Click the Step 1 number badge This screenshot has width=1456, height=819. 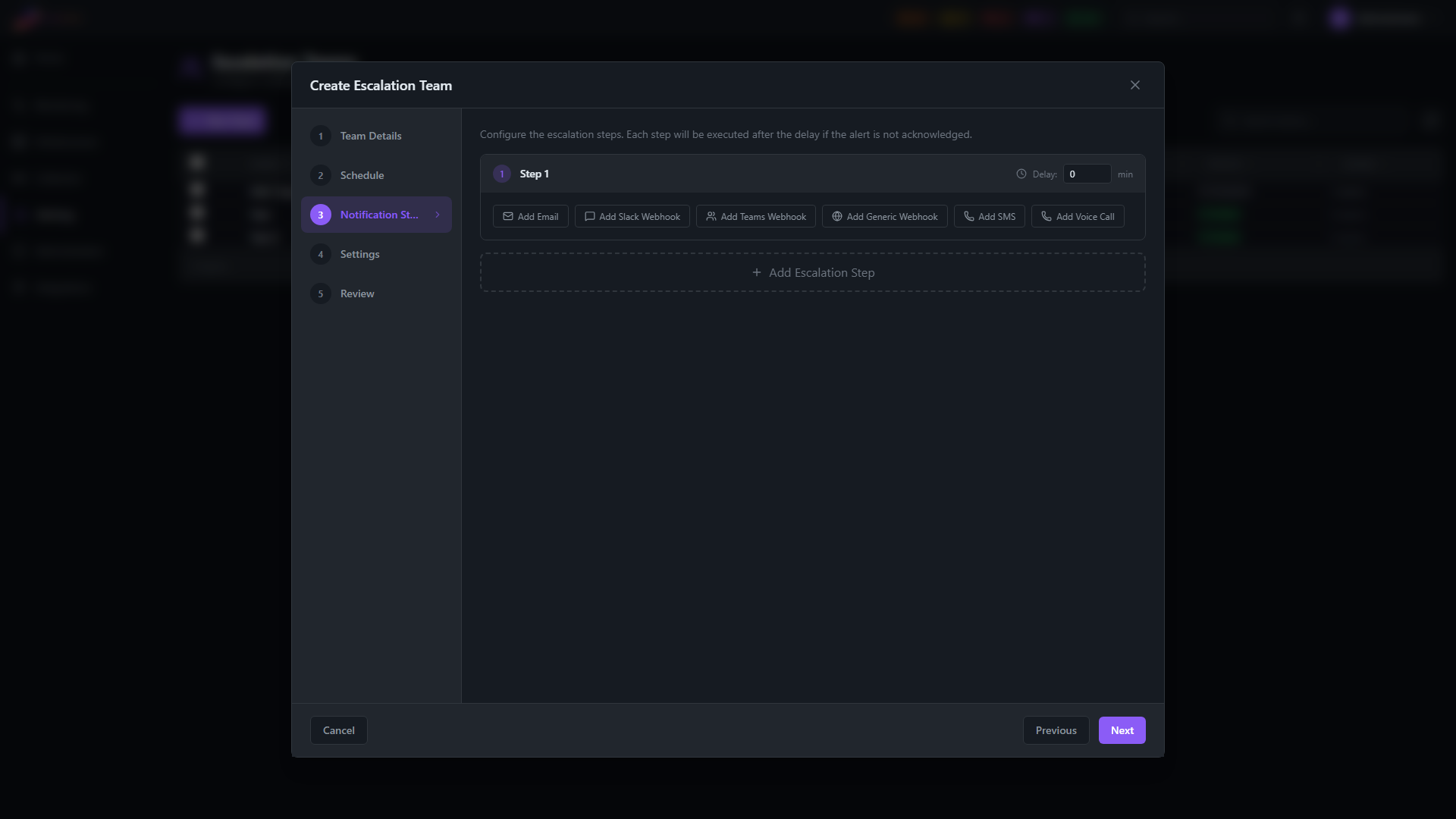[x=501, y=174]
